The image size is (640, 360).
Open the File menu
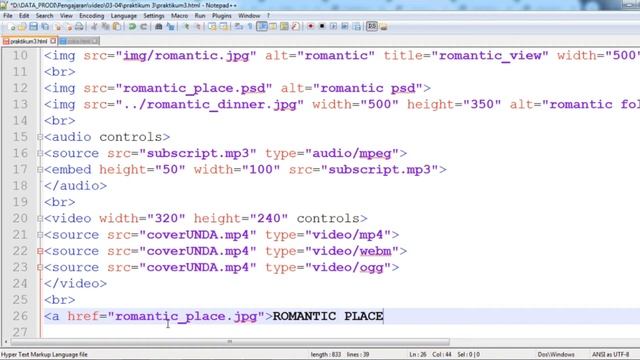point(8,16)
